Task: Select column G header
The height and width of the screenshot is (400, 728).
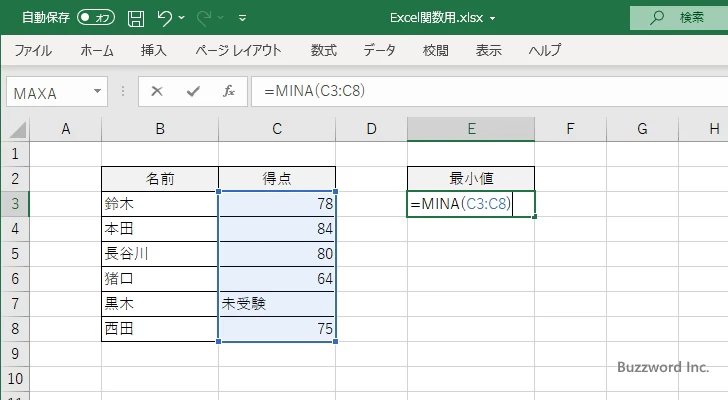Action: [x=643, y=129]
